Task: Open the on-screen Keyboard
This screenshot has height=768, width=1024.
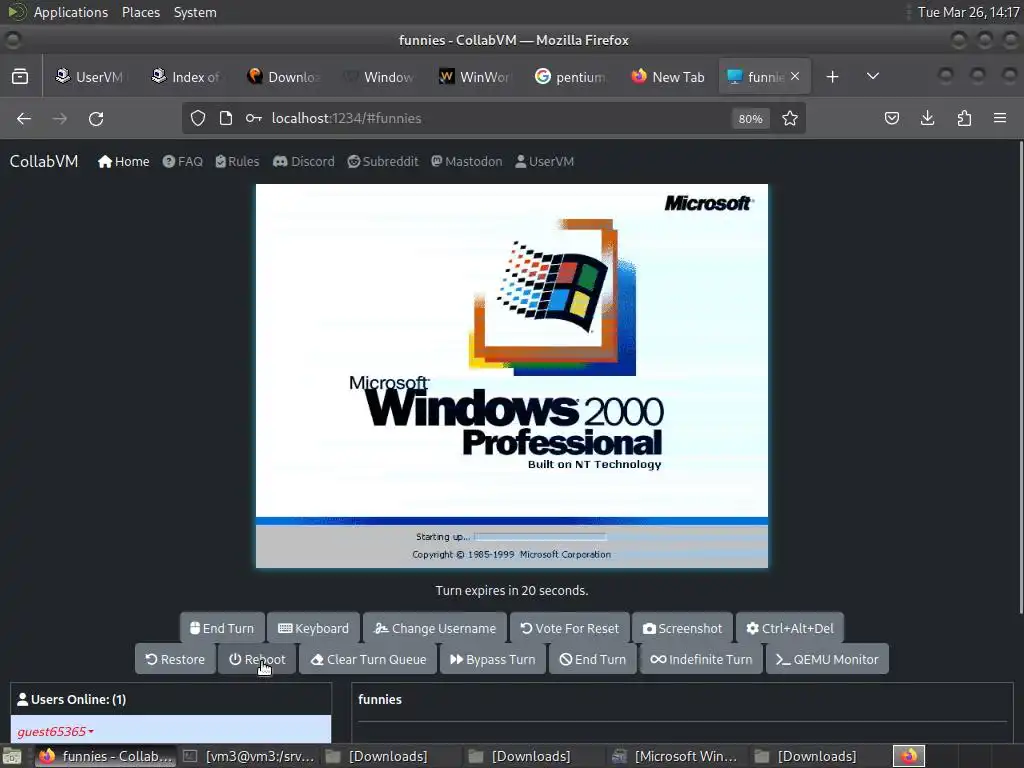Action: coord(313,628)
